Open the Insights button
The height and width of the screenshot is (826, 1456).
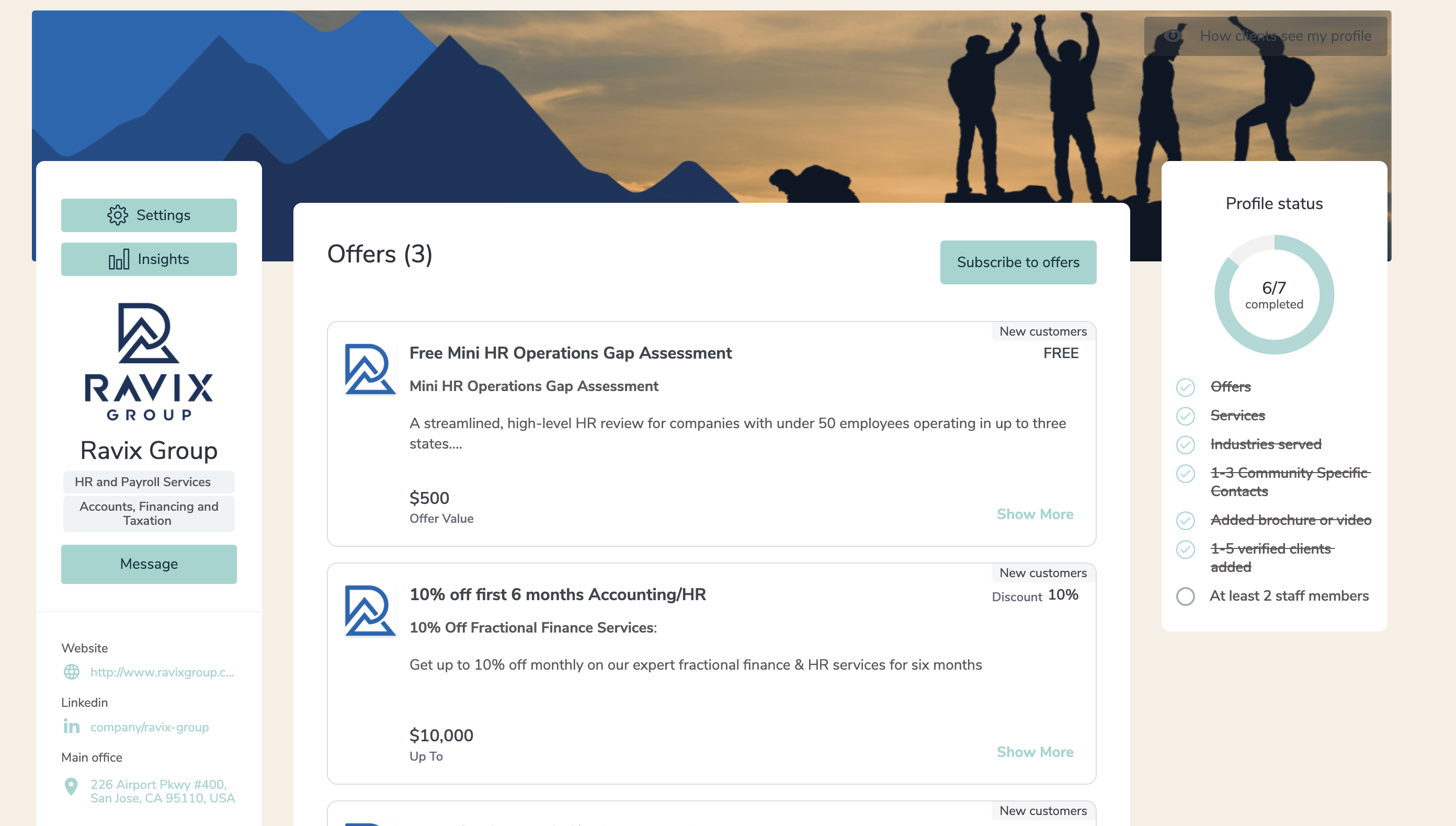(149, 259)
